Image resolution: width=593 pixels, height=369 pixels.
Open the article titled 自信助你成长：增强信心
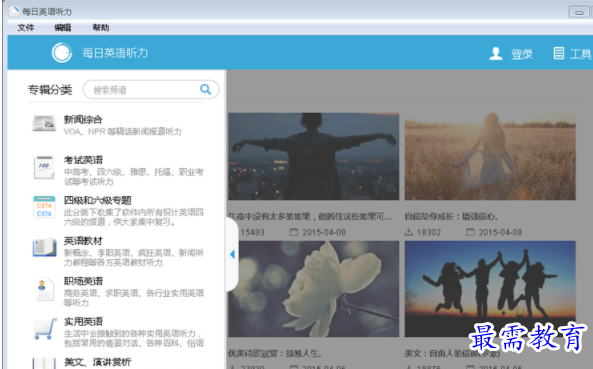[x=452, y=217]
